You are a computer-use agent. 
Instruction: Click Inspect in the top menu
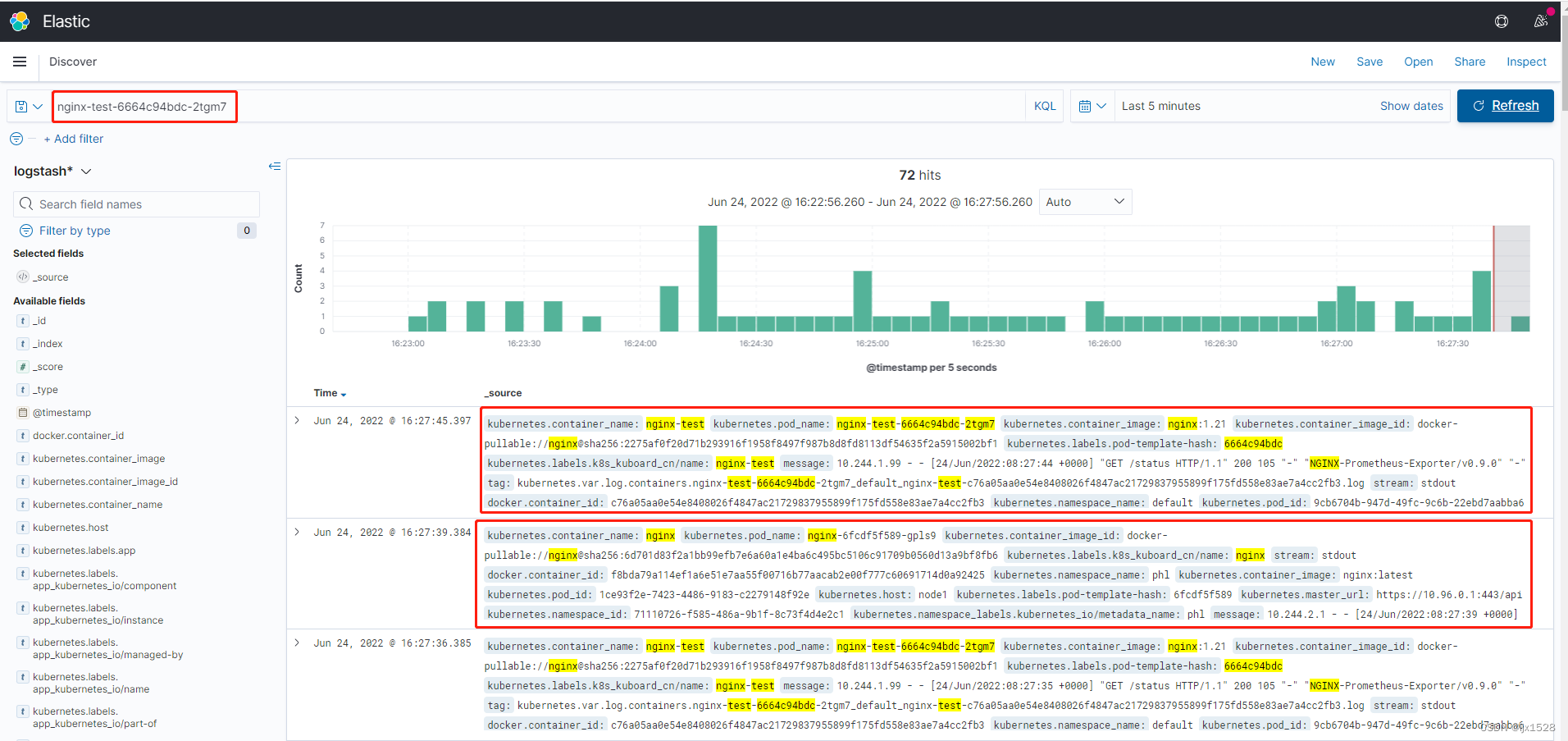1526,62
